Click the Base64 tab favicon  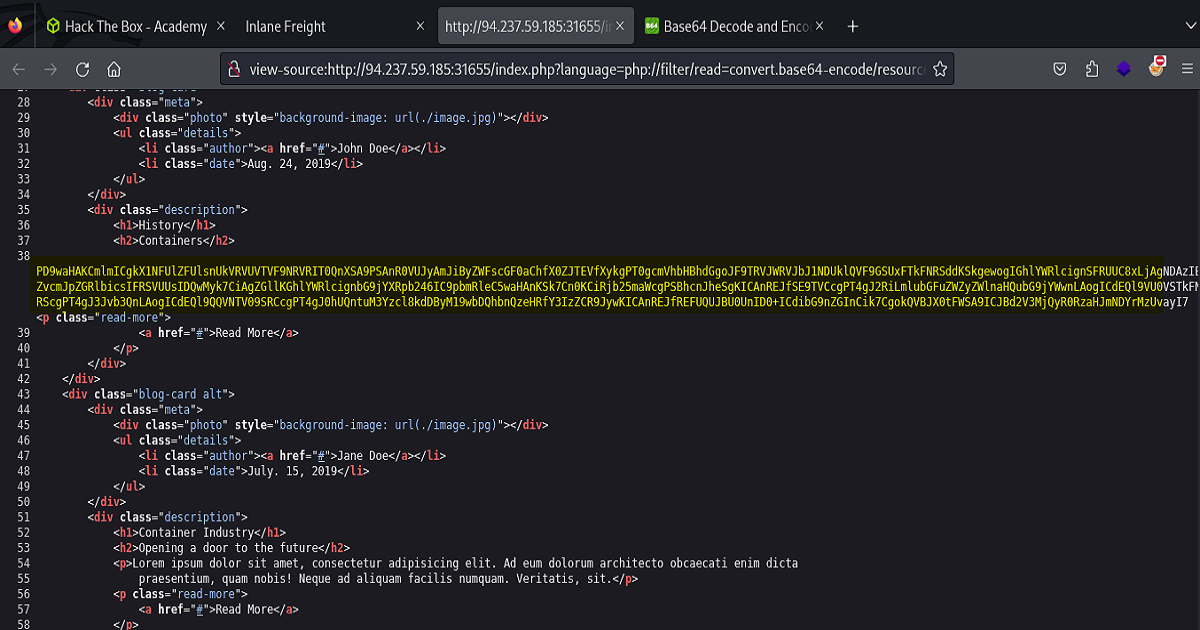652,27
